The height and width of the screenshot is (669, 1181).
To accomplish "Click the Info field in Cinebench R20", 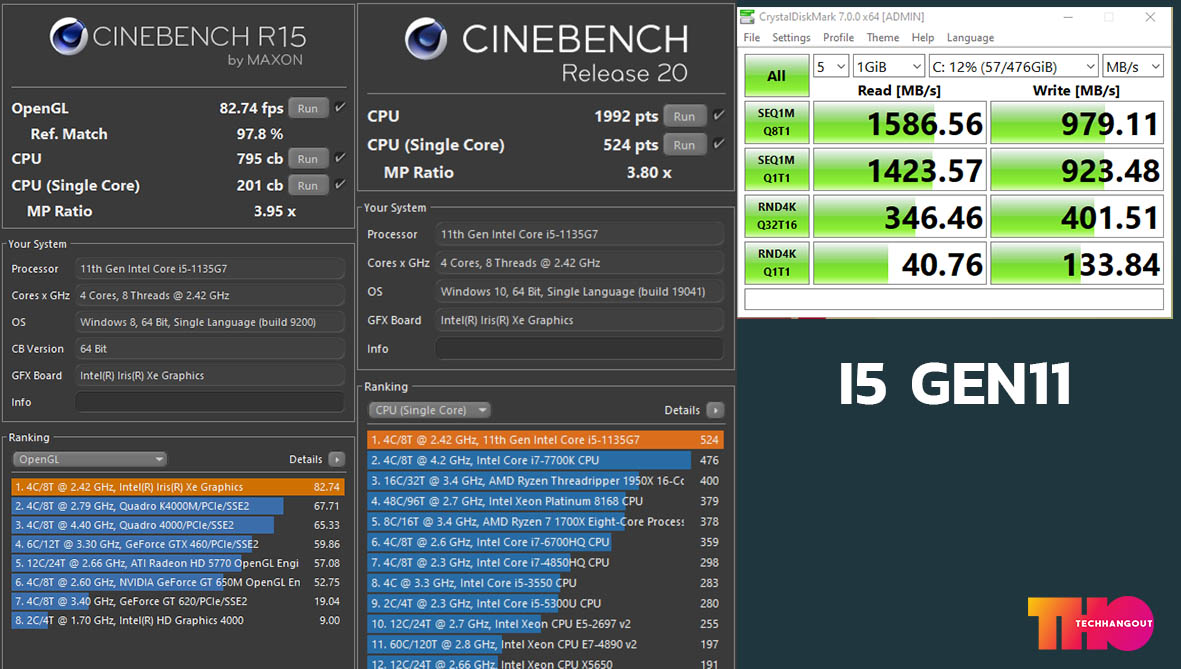I will 579,348.
